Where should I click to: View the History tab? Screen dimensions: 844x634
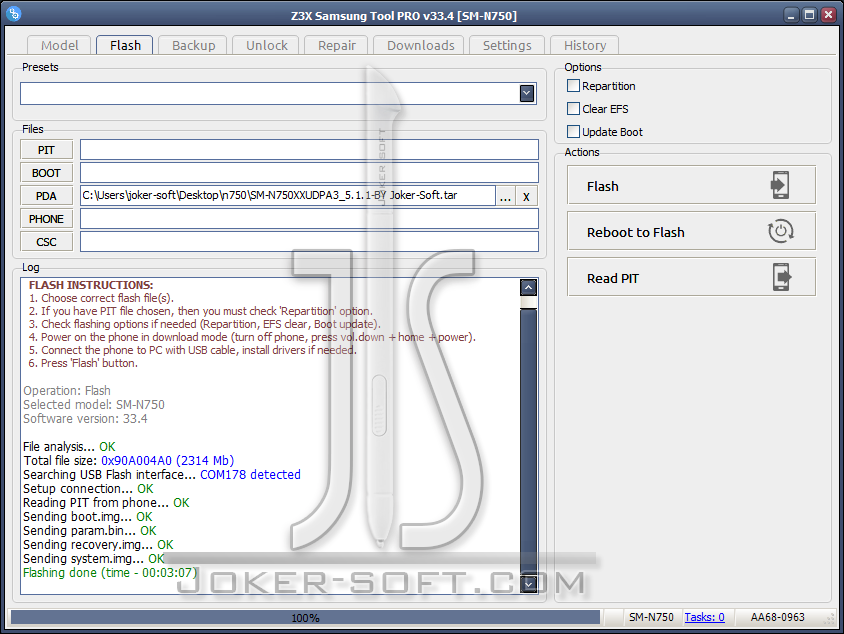(x=585, y=45)
